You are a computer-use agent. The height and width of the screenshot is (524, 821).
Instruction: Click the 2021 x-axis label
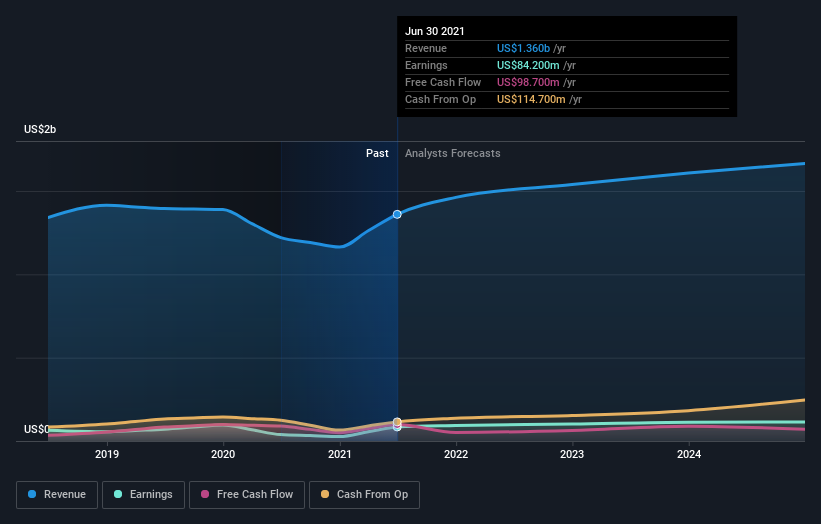tap(339, 454)
